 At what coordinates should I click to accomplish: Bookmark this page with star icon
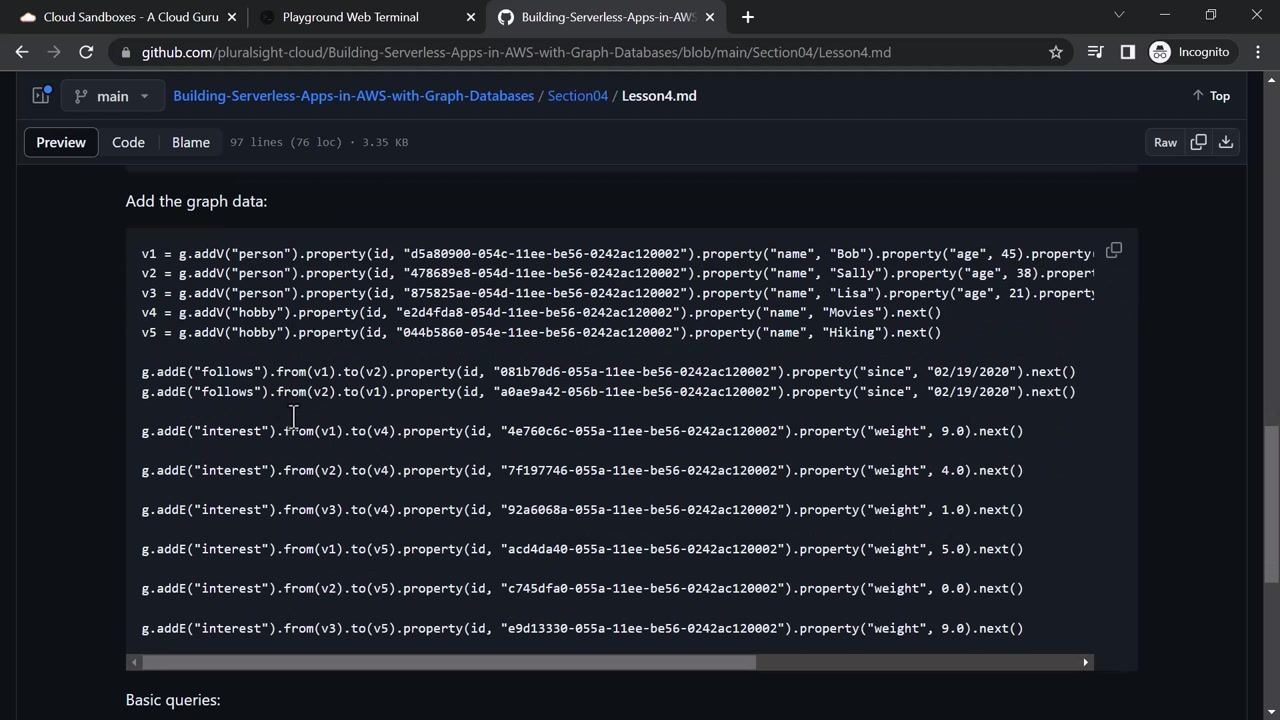click(x=1056, y=52)
